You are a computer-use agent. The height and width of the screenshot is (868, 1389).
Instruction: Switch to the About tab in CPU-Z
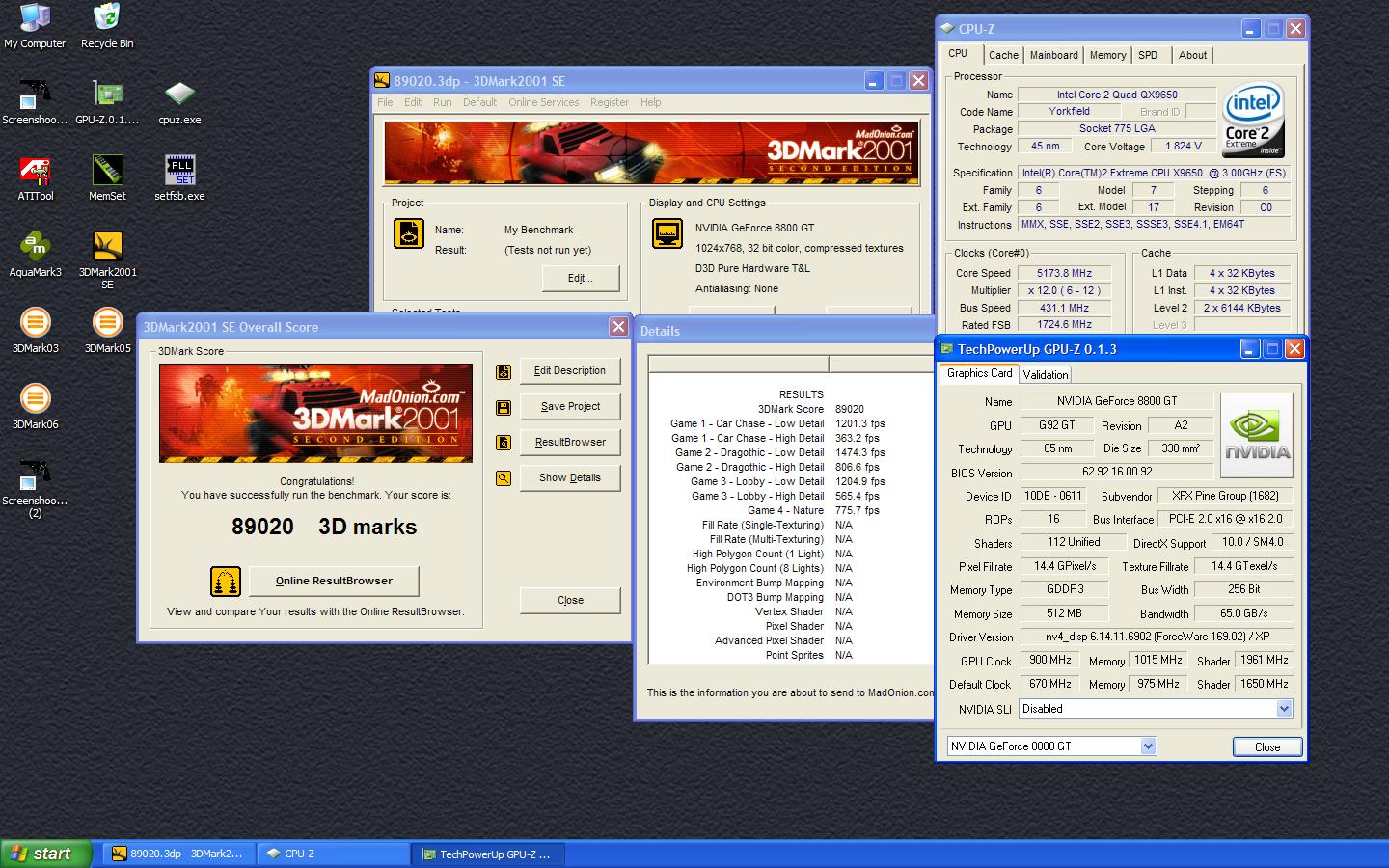click(1193, 55)
